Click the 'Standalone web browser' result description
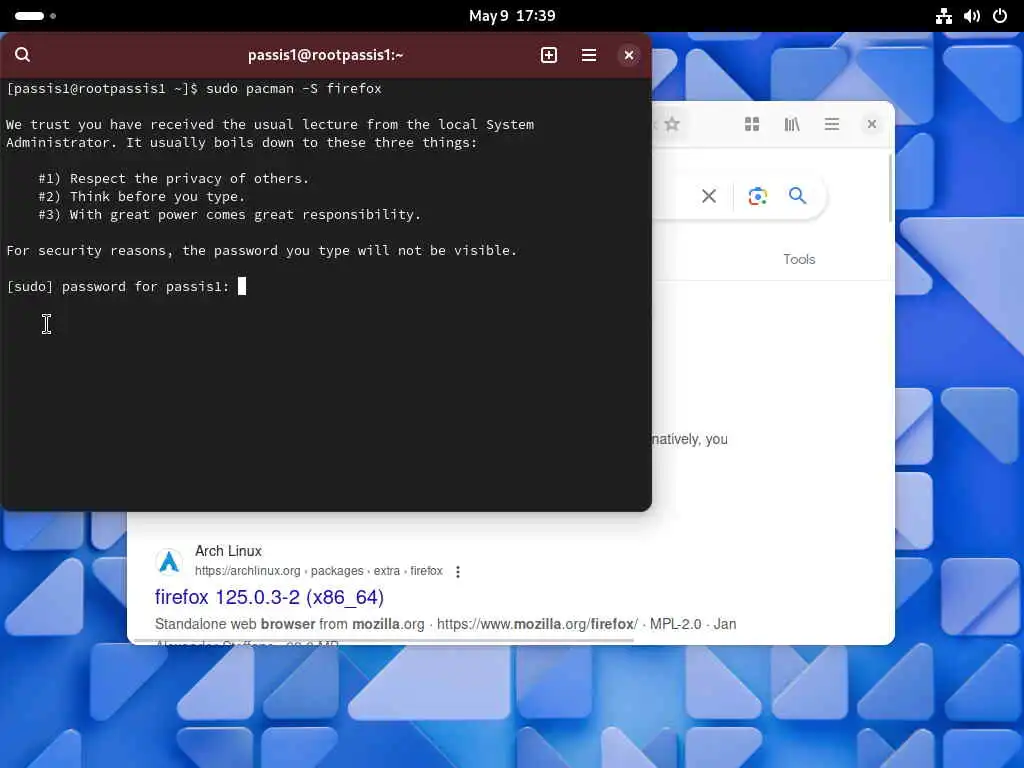This screenshot has height=768, width=1024. point(445,624)
